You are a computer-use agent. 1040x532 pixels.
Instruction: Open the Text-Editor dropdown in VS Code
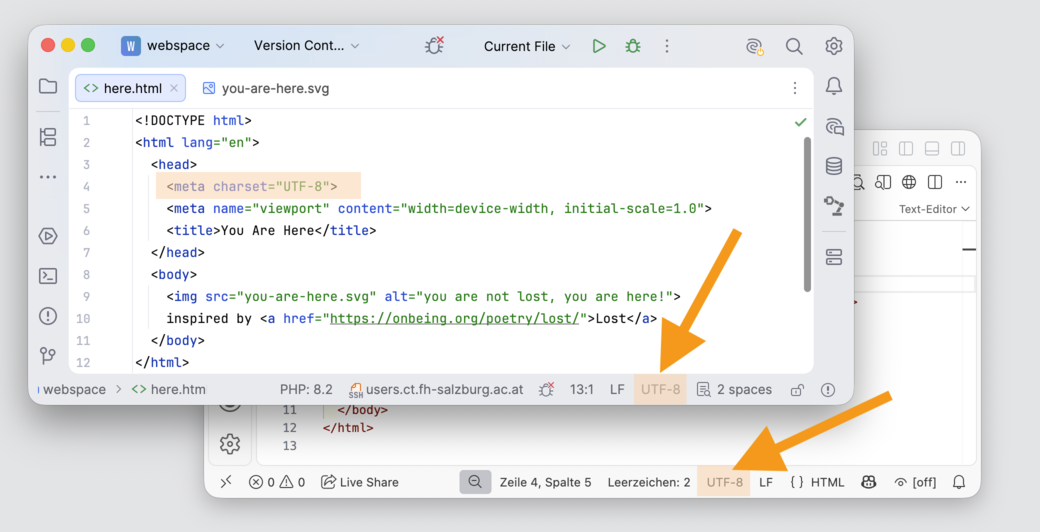pos(934,209)
